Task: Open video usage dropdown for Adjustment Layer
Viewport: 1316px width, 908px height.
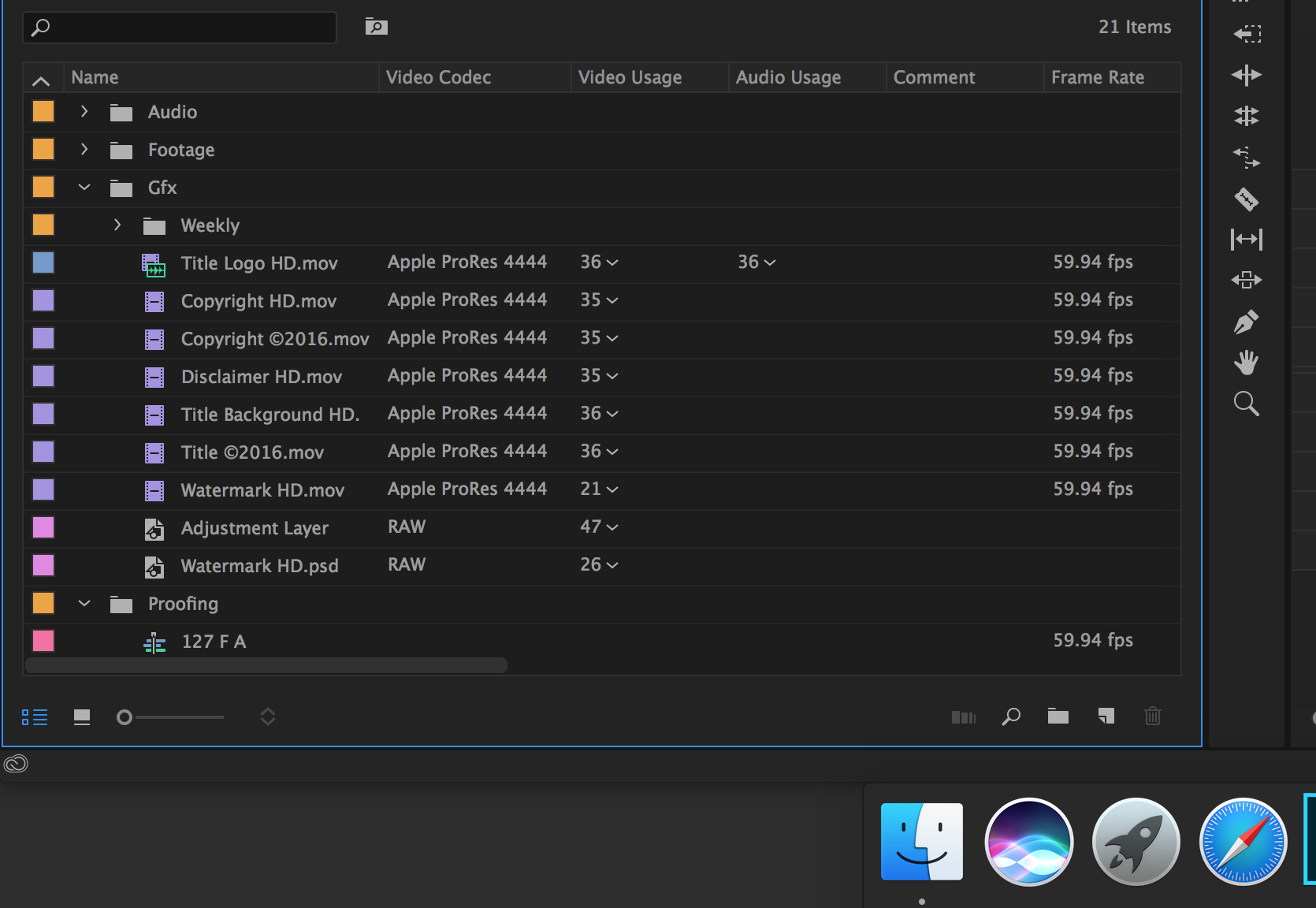Action: click(612, 527)
